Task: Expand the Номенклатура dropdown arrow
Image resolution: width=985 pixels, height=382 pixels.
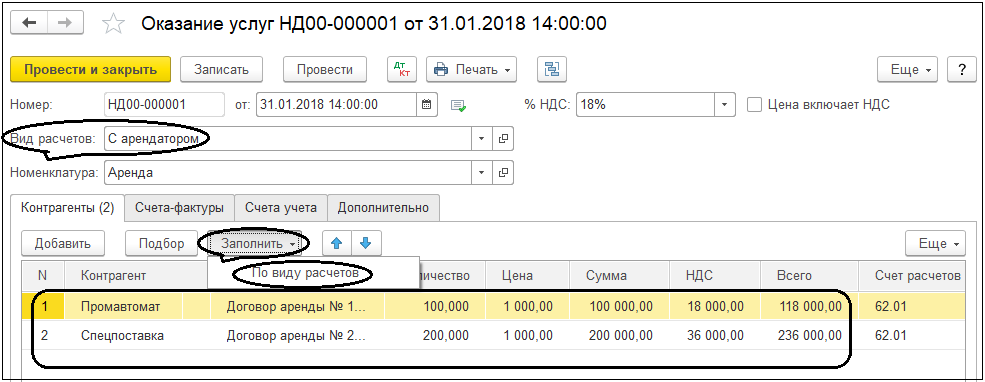Action: pyautogui.click(x=482, y=172)
